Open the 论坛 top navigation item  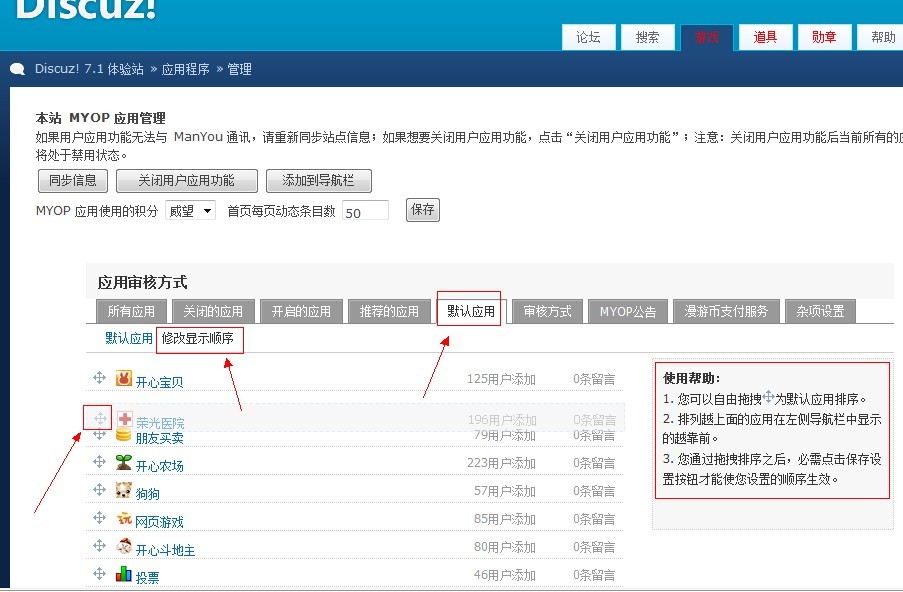coord(589,37)
